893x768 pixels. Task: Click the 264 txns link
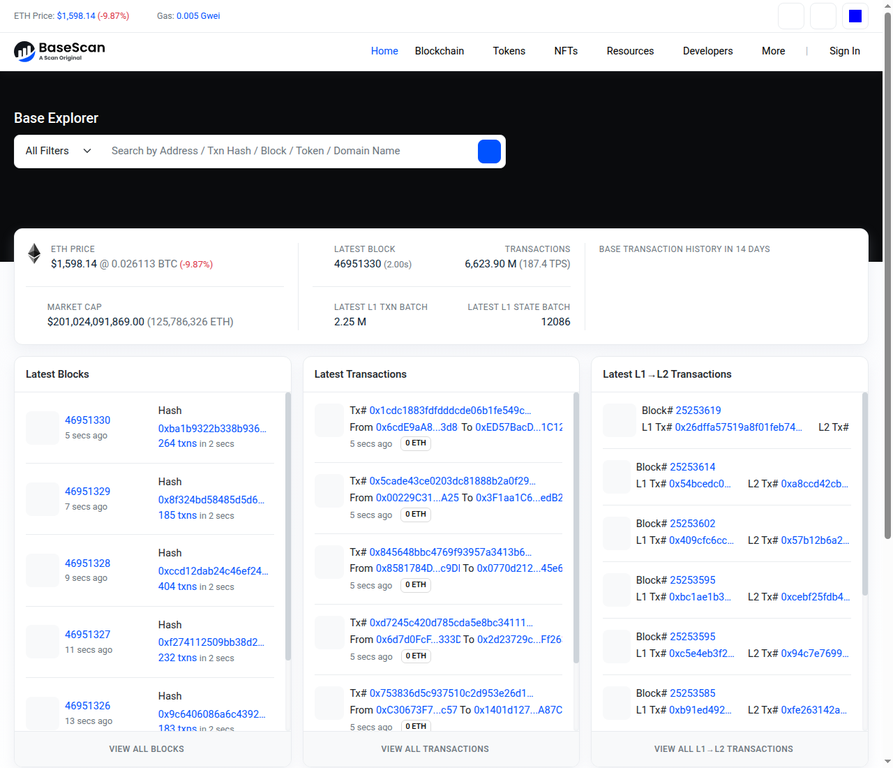177,443
